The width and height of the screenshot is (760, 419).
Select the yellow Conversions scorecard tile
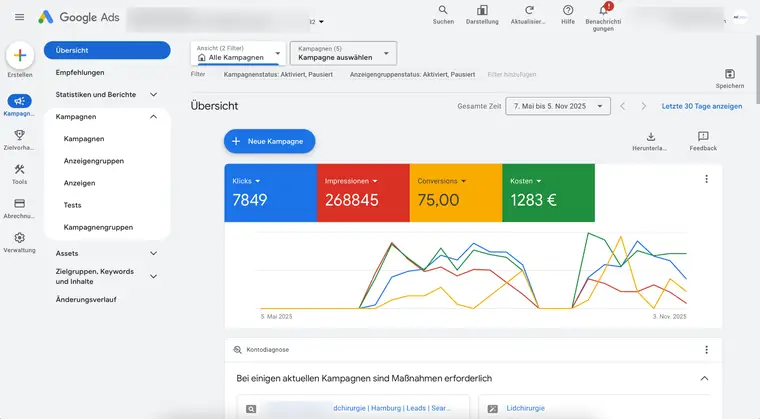[456, 193]
